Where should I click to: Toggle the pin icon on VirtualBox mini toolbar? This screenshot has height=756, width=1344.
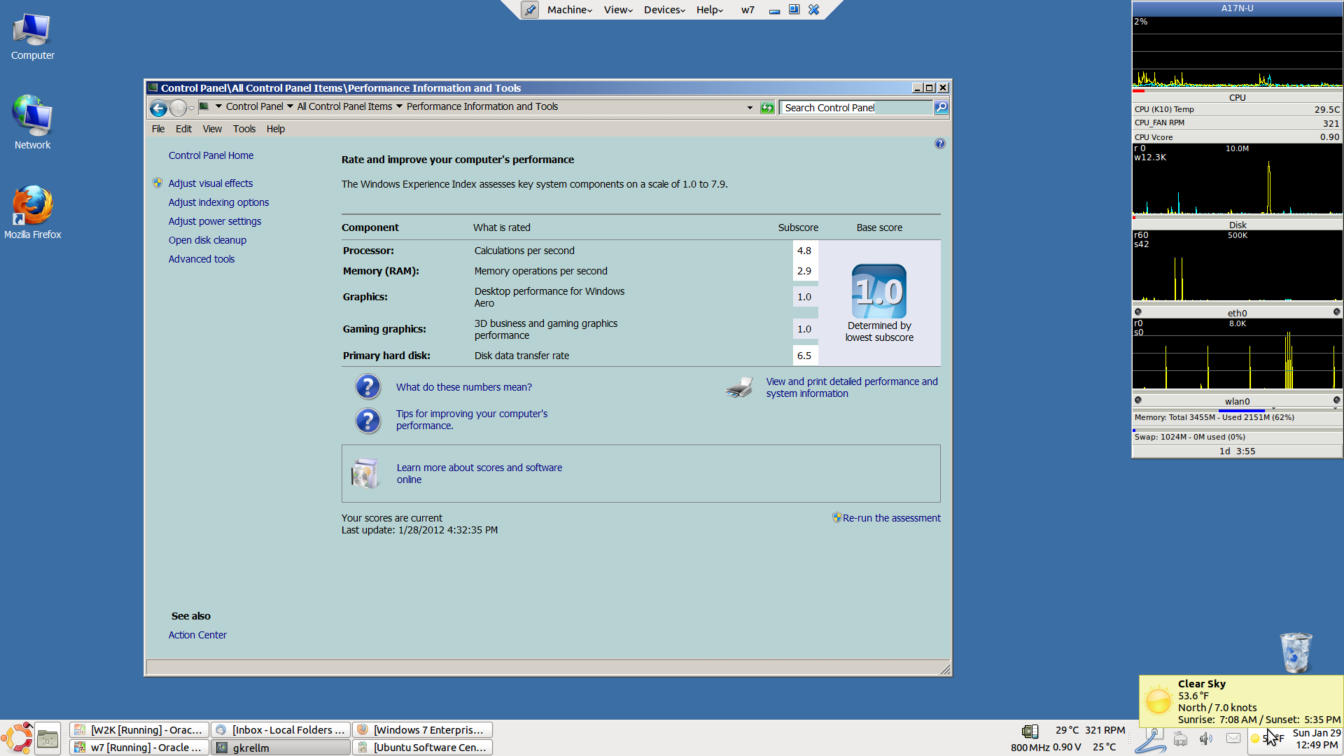pyautogui.click(x=530, y=10)
